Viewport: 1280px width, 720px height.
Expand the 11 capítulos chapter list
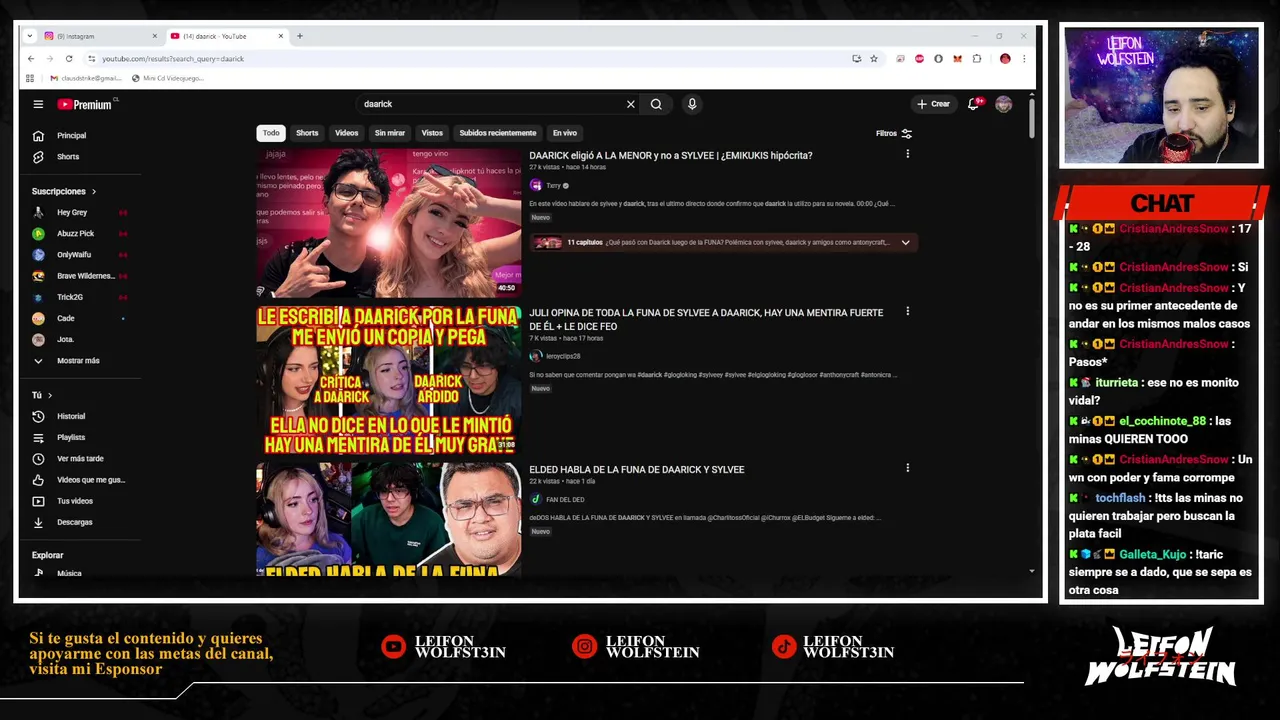click(x=905, y=242)
